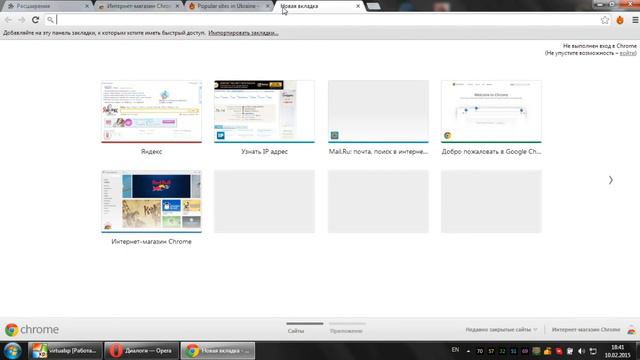Open the Узнать IP адрес thumbnail
The width and height of the screenshot is (640, 360).
(264, 111)
